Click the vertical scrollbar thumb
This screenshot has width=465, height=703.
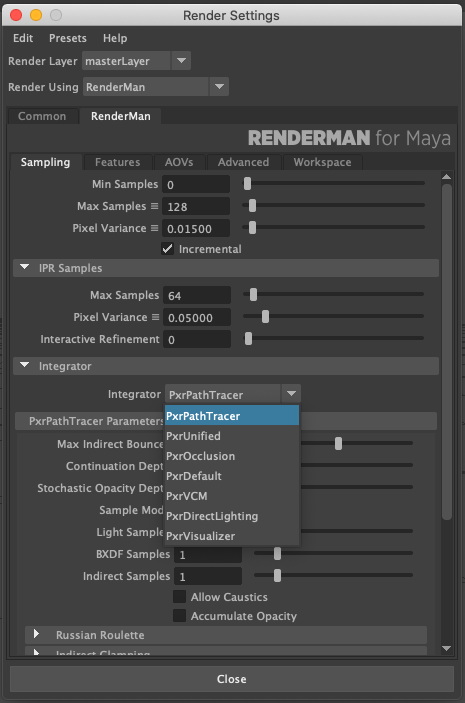coord(447,352)
